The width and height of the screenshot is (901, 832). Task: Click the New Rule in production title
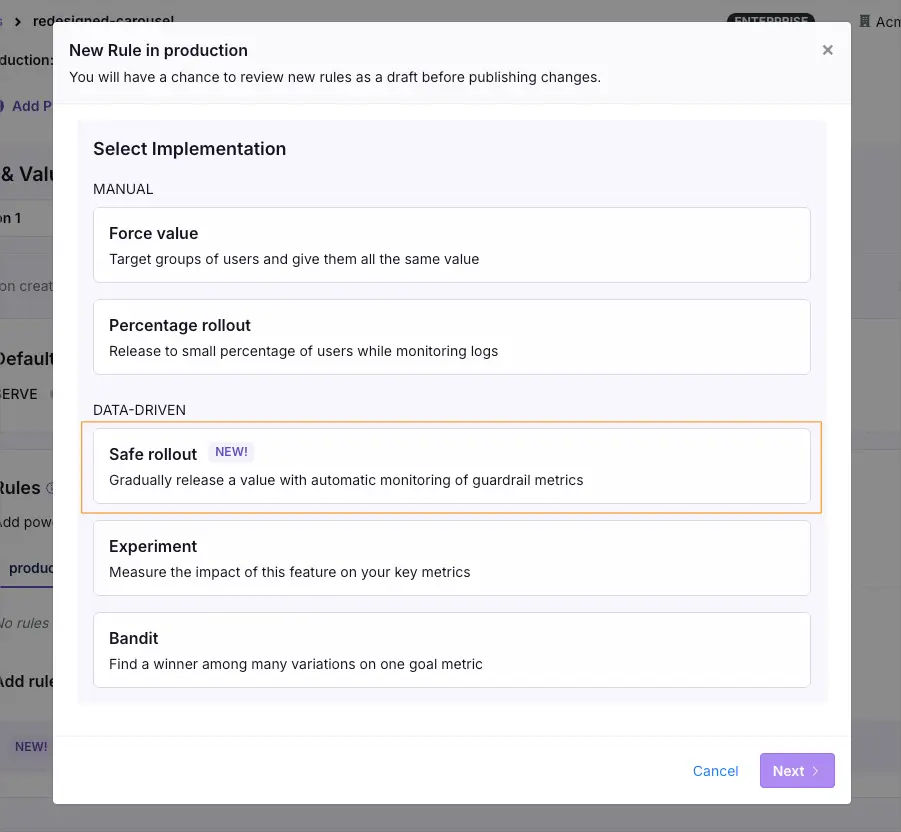point(158,51)
